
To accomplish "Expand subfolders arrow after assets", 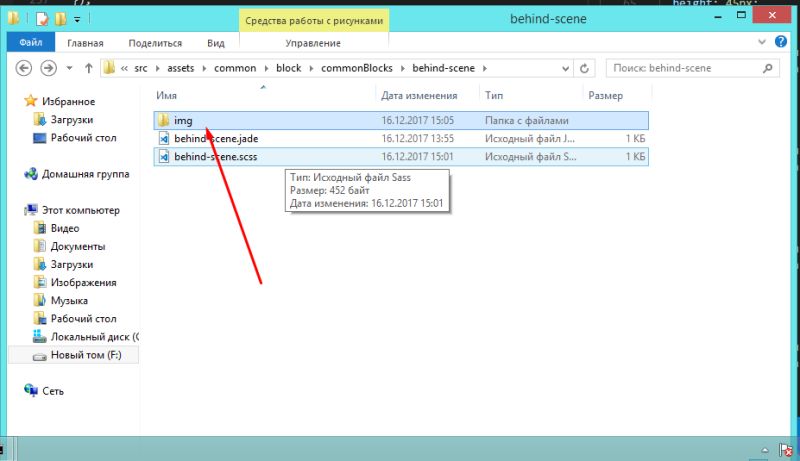I will (x=204, y=68).
